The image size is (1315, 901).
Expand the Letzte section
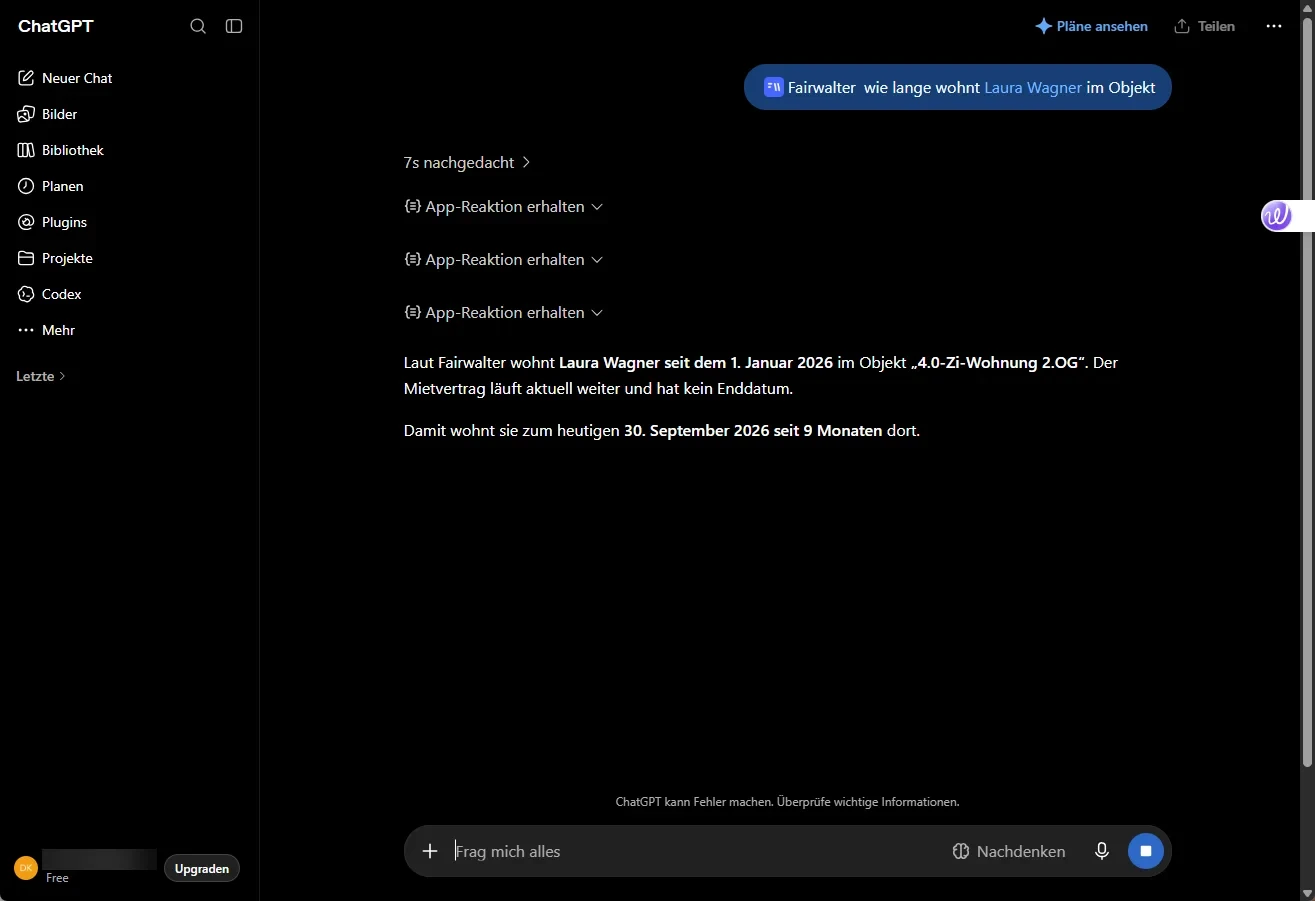tap(41, 376)
